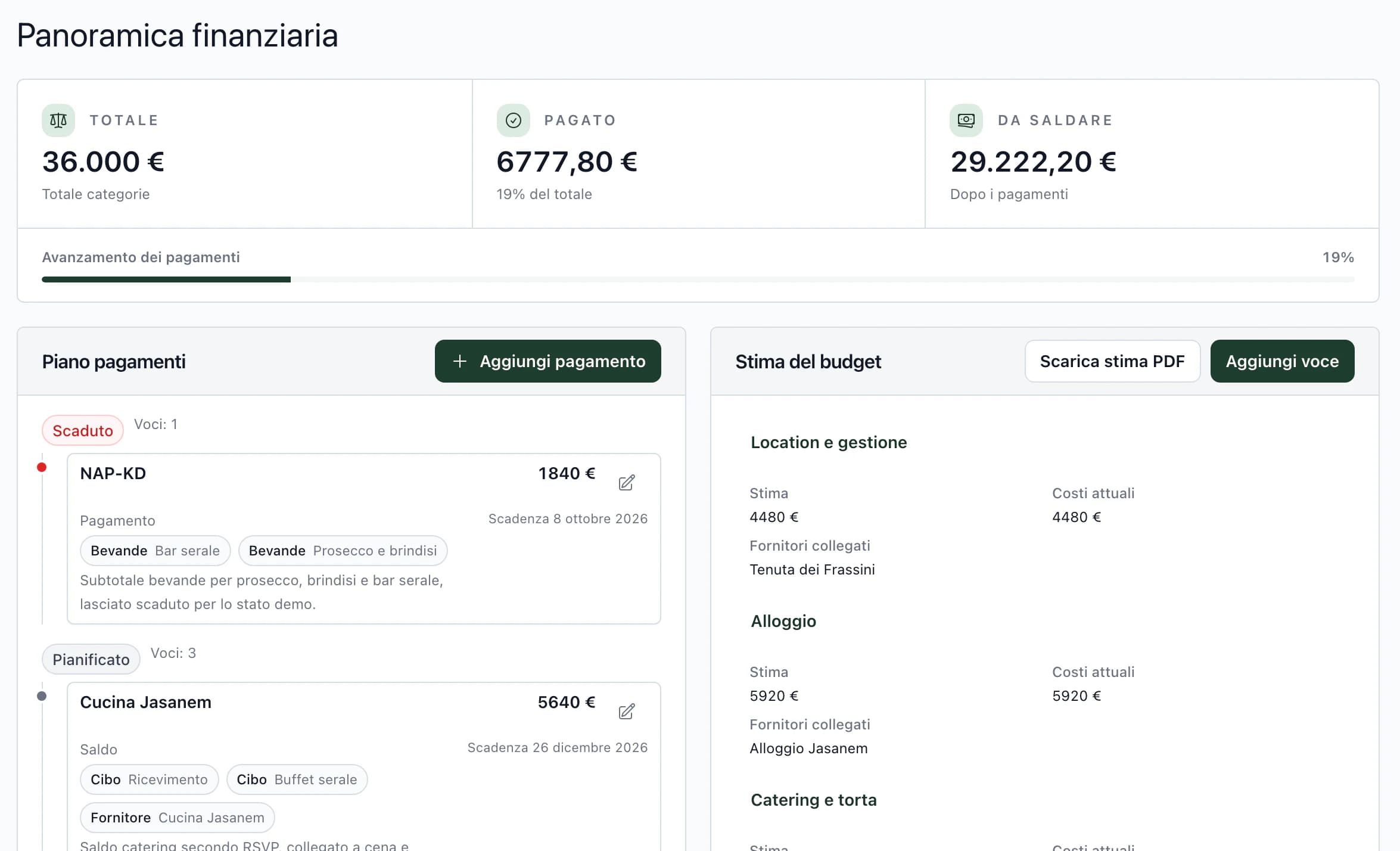Open the Bevande Bar serale tag
Screen dimensions: 1400x851
click(x=155, y=551)
